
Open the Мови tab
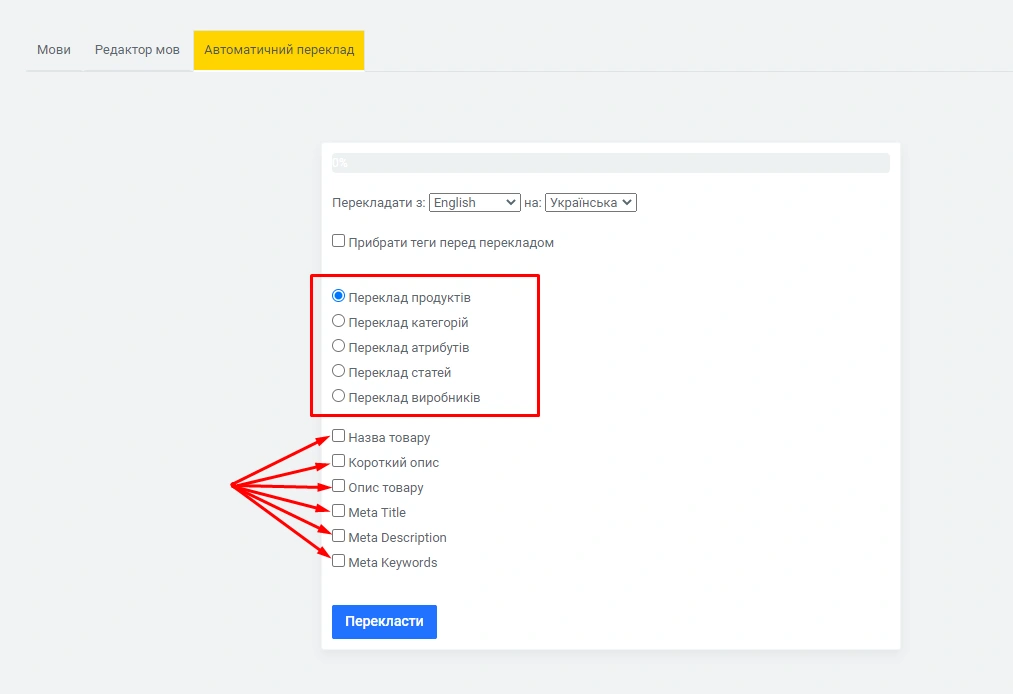coord(54,50)
